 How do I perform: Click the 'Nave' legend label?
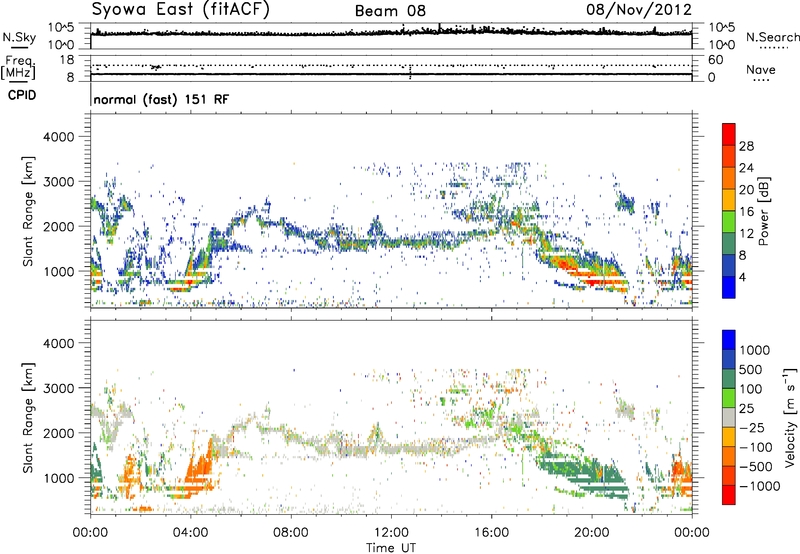[761, 69]
